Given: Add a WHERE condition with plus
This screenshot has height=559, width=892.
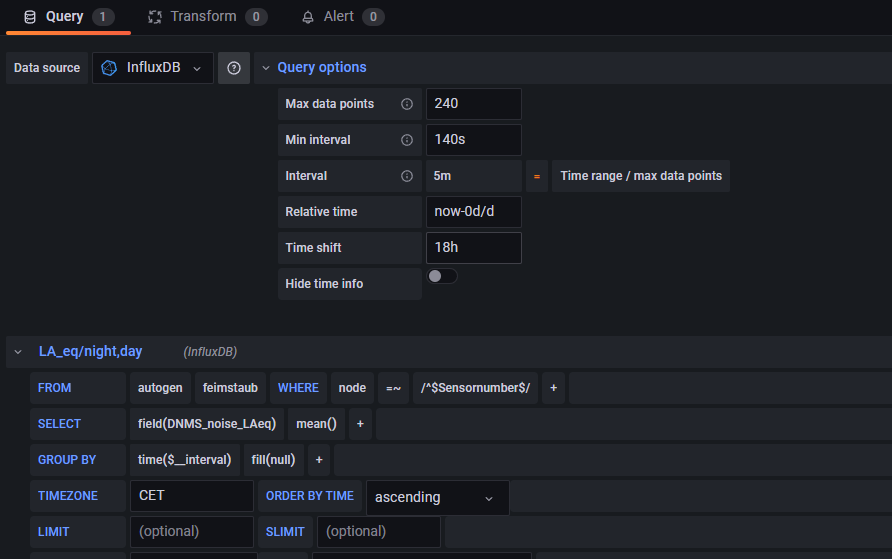Looking at the screenshot, I should [x=554, y=388].
